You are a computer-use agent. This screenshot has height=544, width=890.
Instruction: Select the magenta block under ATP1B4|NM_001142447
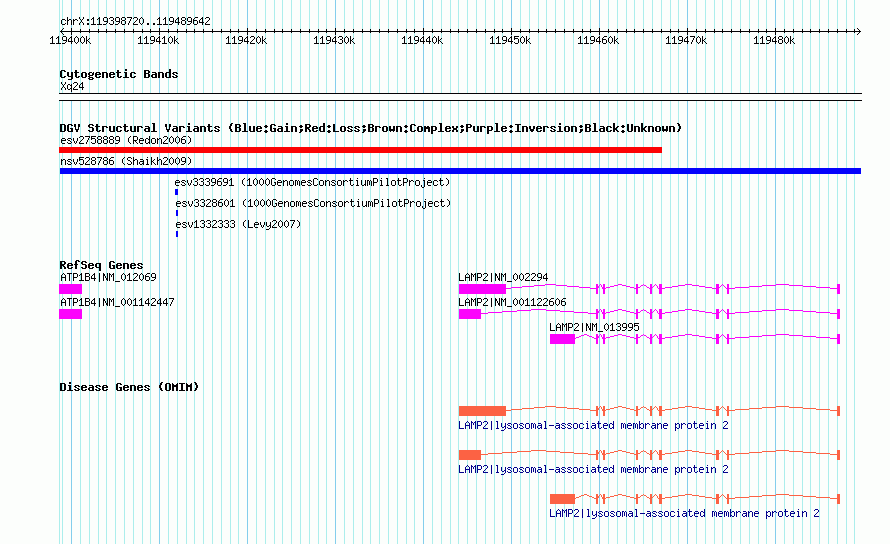[x=70, y=314]
